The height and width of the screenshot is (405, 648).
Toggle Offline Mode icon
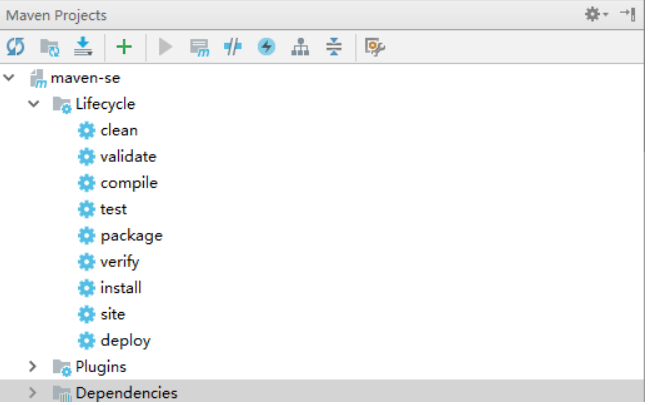pos(233,47)
